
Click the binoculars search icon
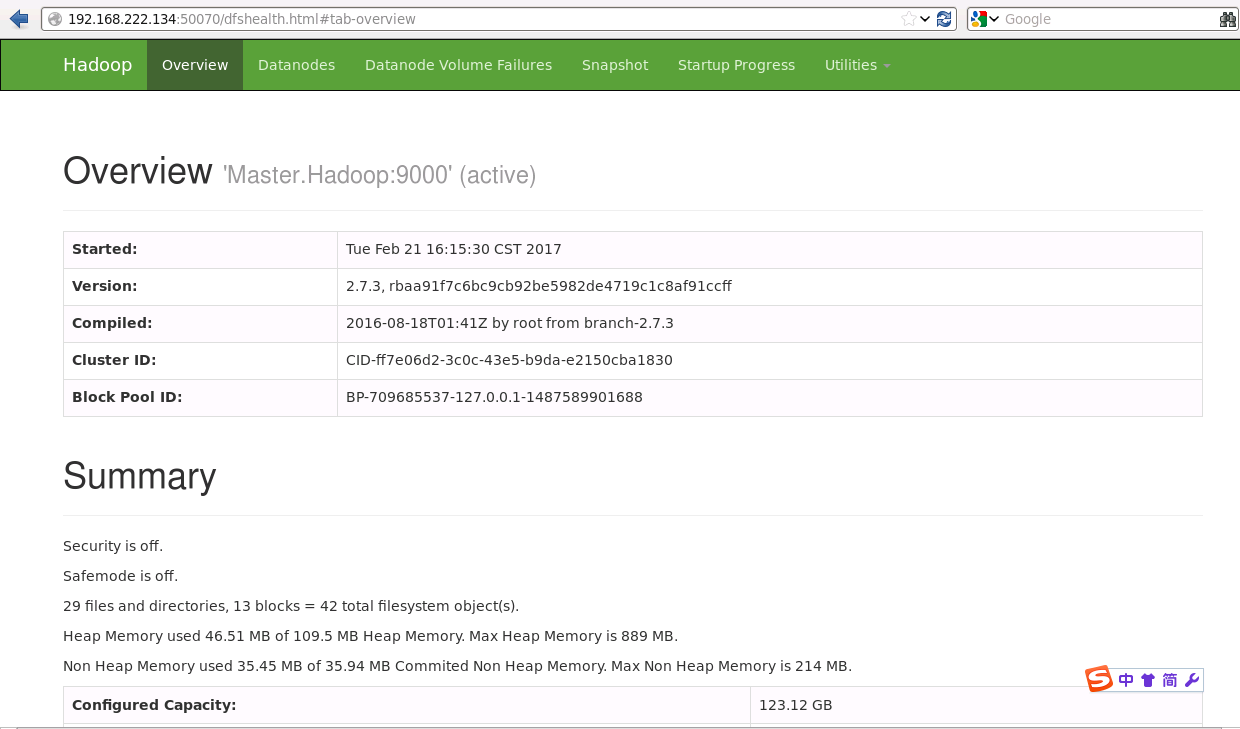click(1228, 19)
